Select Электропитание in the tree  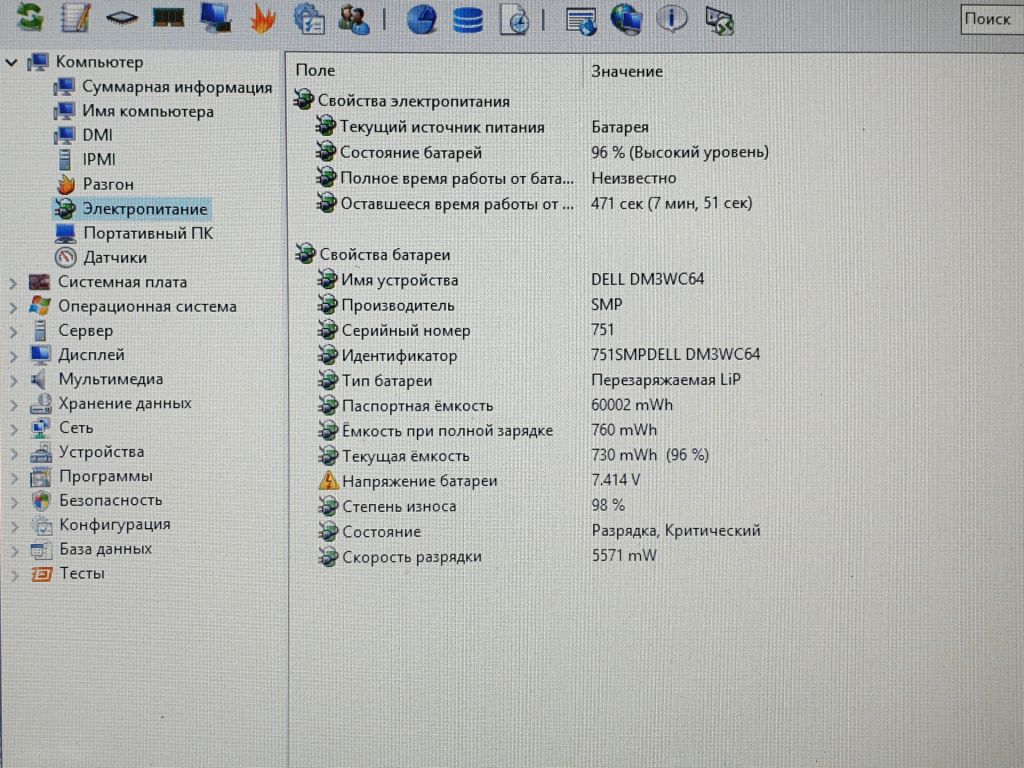click(x=144, y=209)
